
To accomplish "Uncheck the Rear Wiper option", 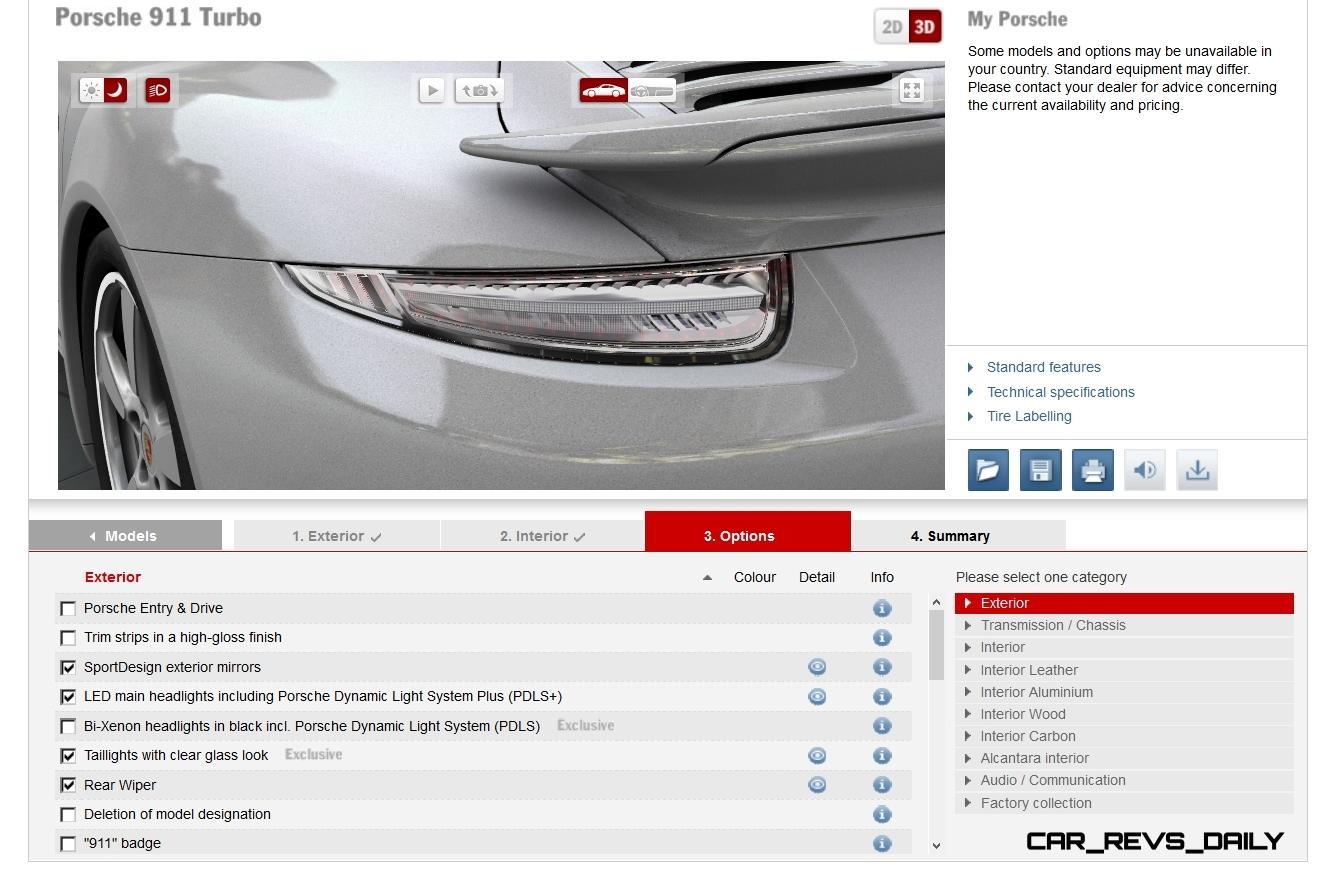I will pos(68,785).
